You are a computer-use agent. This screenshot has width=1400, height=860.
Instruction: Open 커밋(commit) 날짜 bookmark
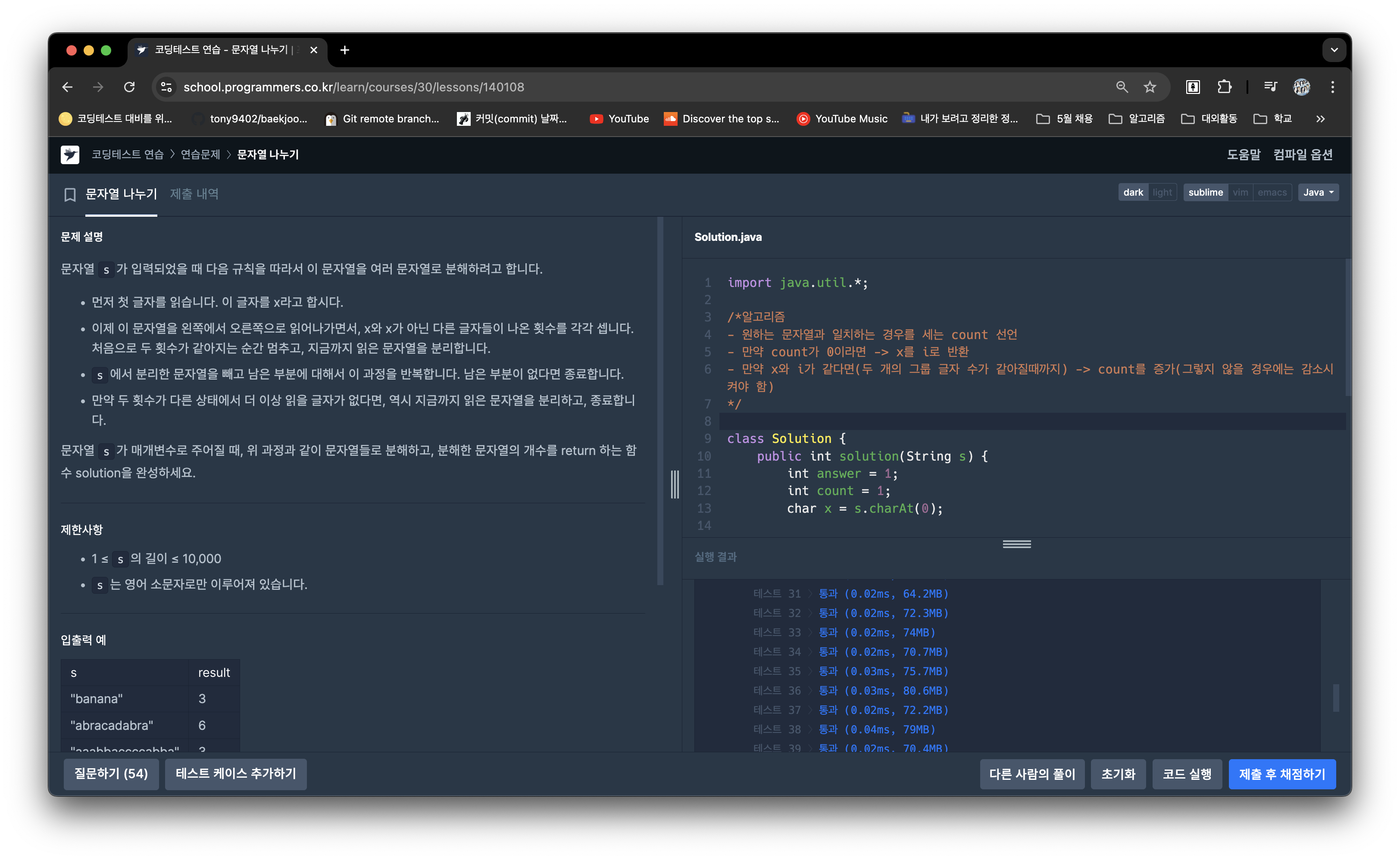point(512,119)
